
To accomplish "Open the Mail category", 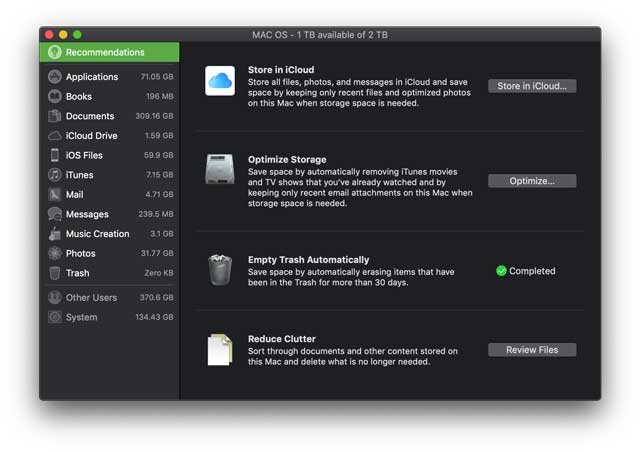I will 109,194.
